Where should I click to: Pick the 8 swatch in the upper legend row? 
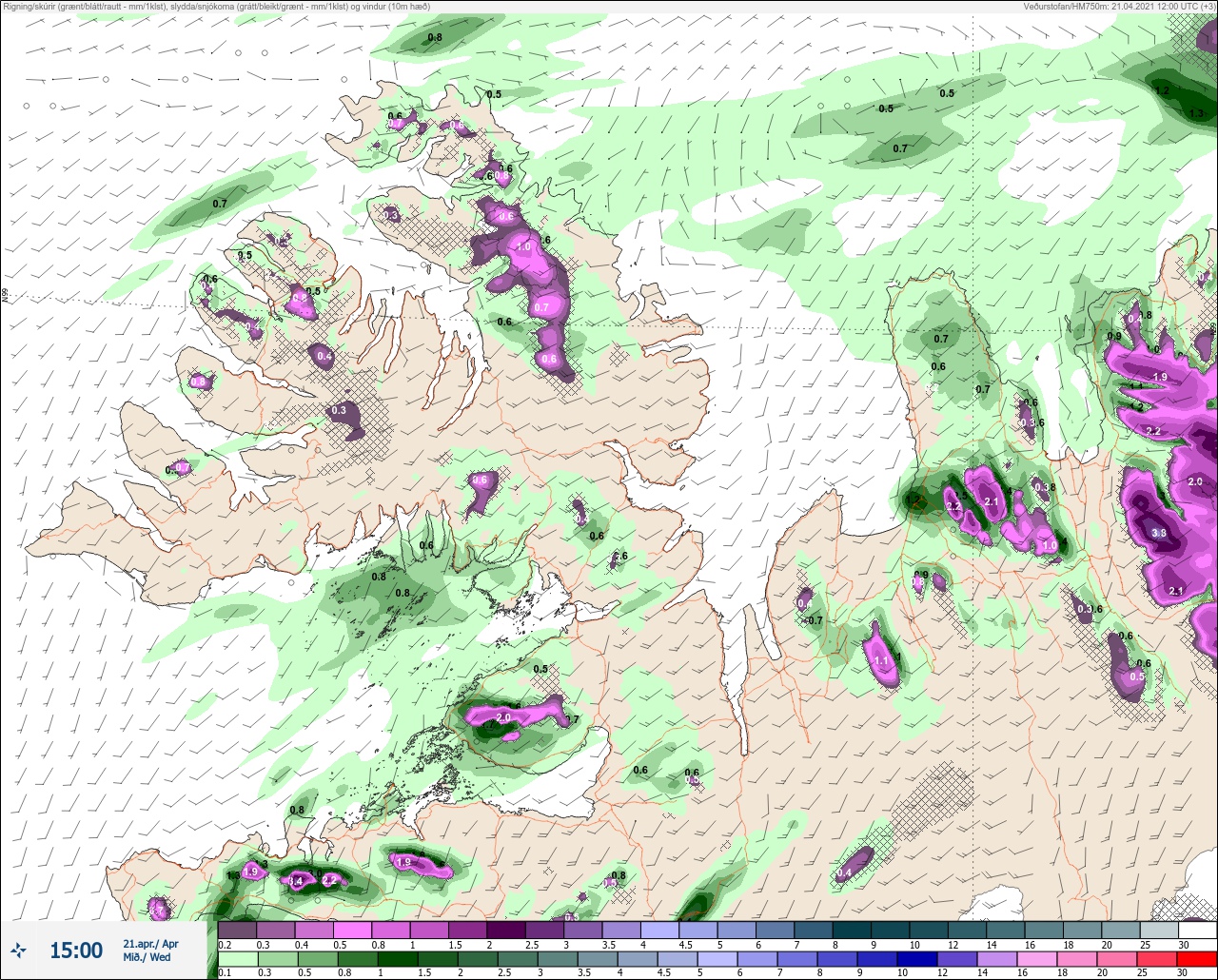853,930
